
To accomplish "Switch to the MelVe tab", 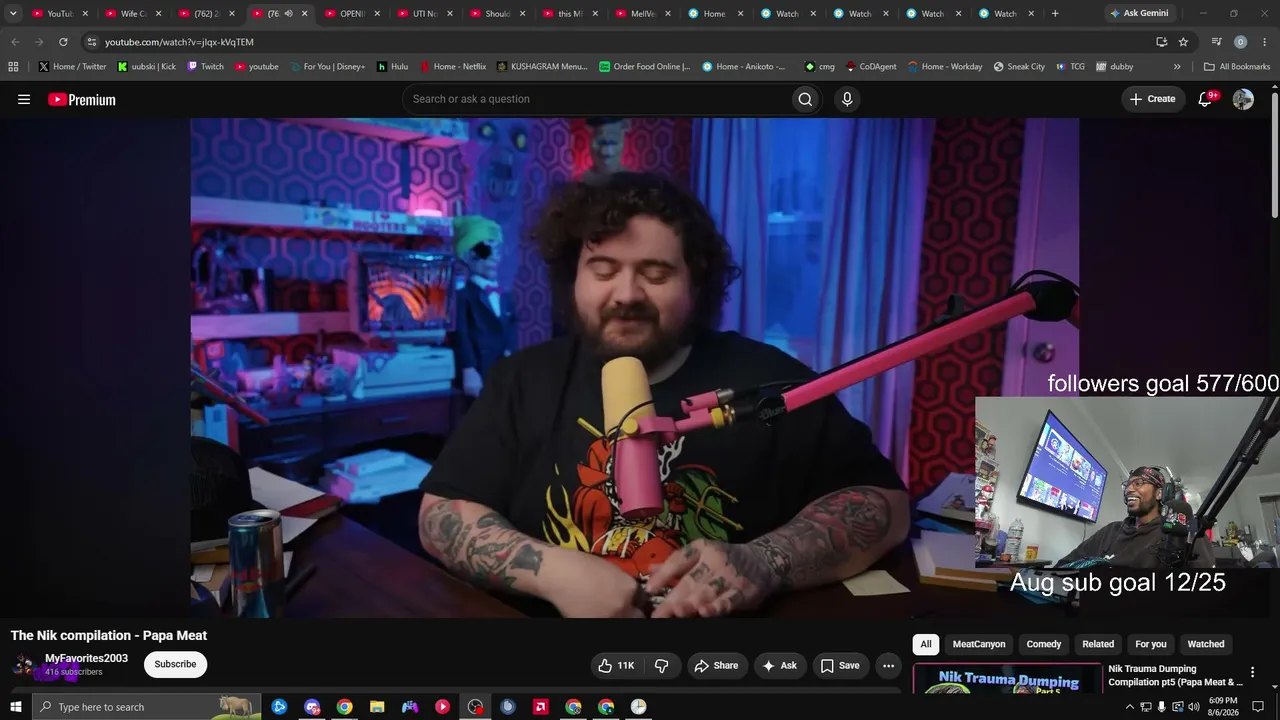I will pos(642,14).
